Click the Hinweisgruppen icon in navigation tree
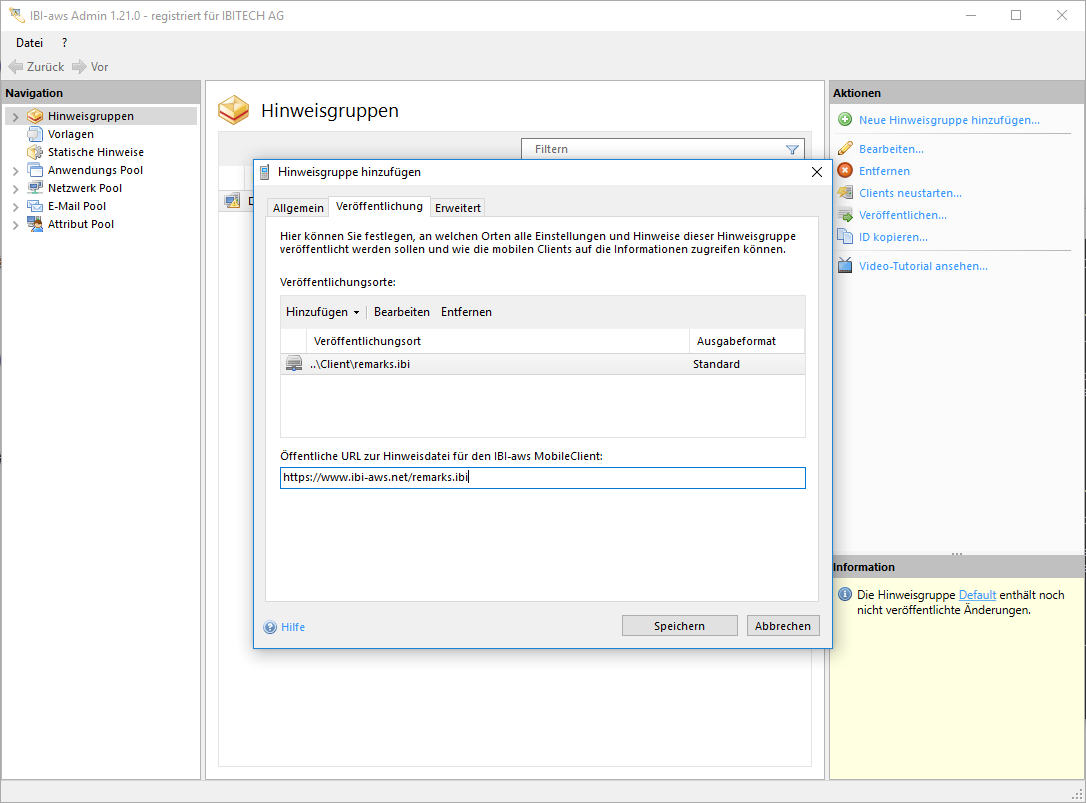The width and height of the screenshot is (1086, 803). (35, 116)
